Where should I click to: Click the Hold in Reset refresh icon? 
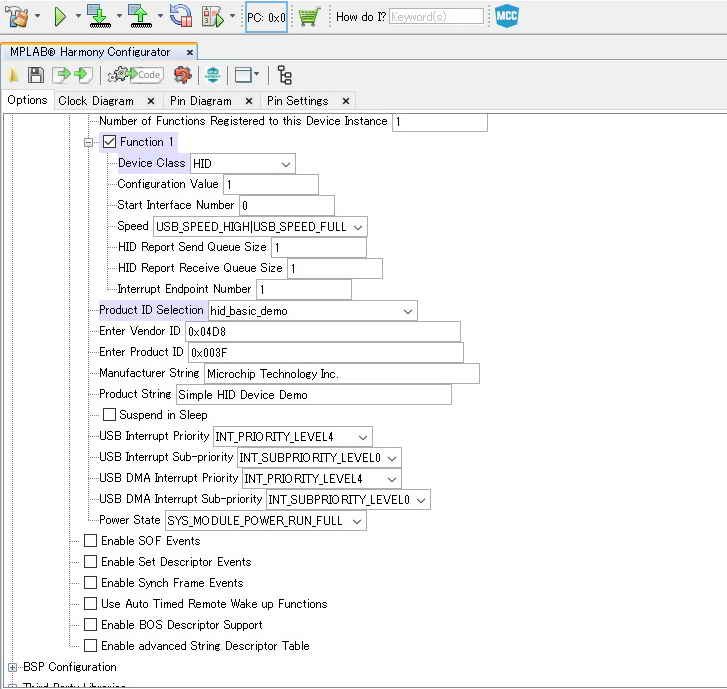[x=181, y=16]
